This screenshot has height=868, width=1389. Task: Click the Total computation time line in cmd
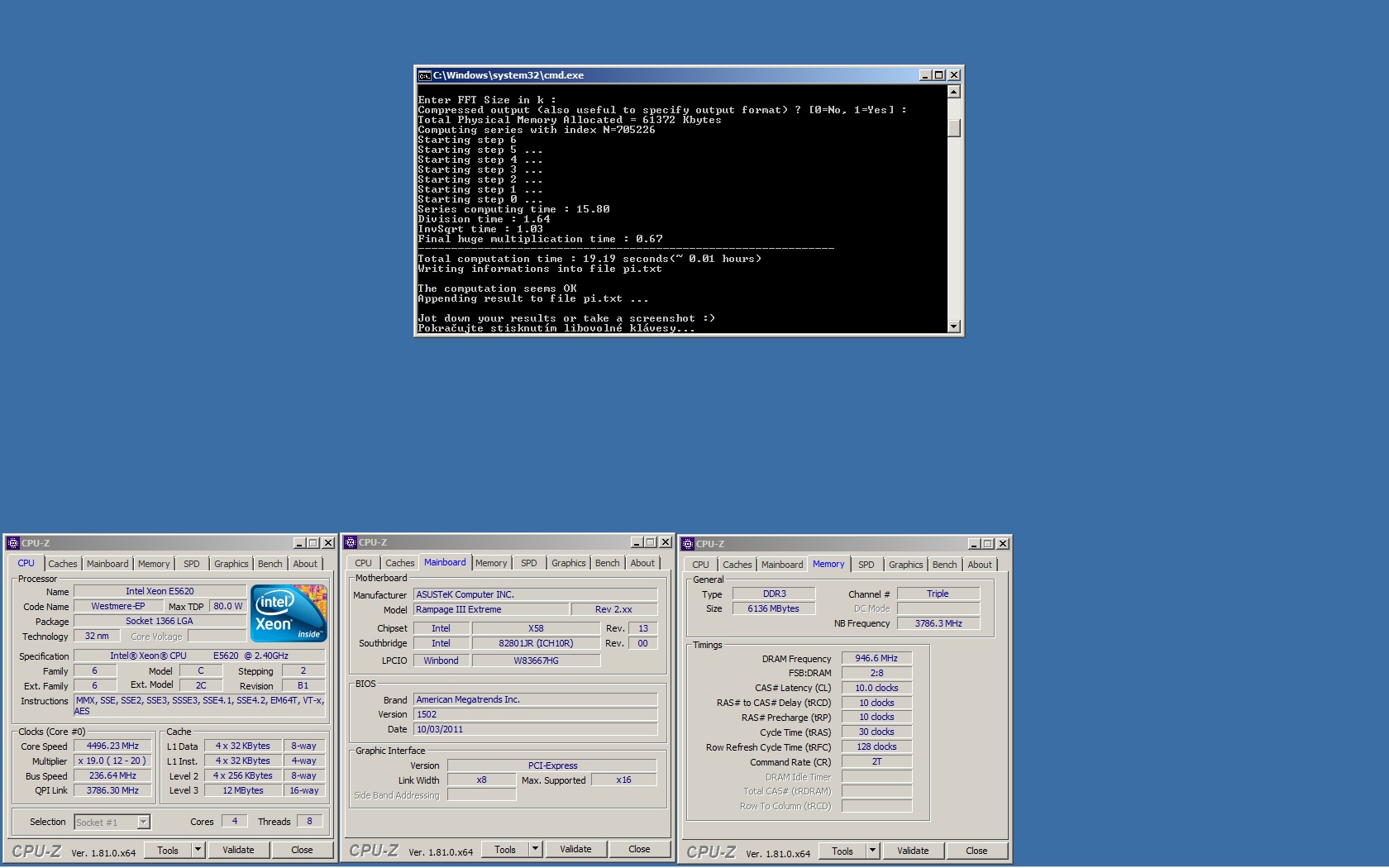(x=589, y=259)
